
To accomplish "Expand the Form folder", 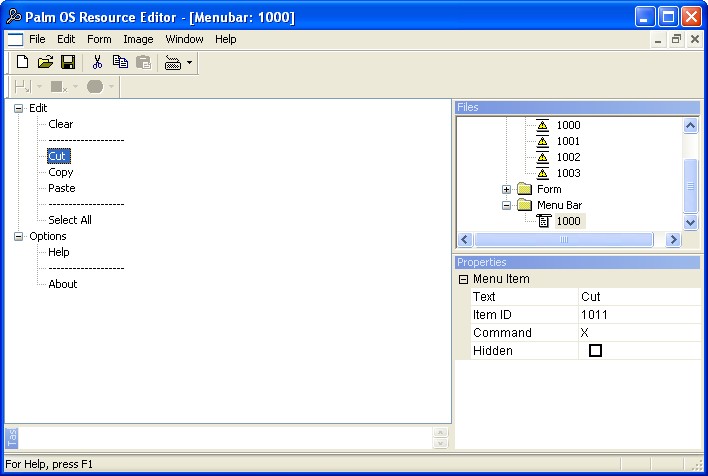I will coord(507,189).
